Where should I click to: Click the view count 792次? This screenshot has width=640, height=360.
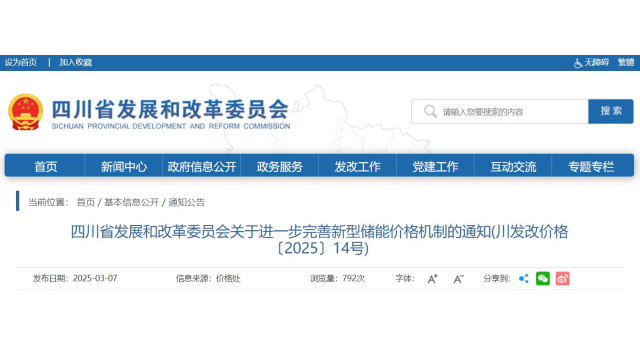click(353, 278)
